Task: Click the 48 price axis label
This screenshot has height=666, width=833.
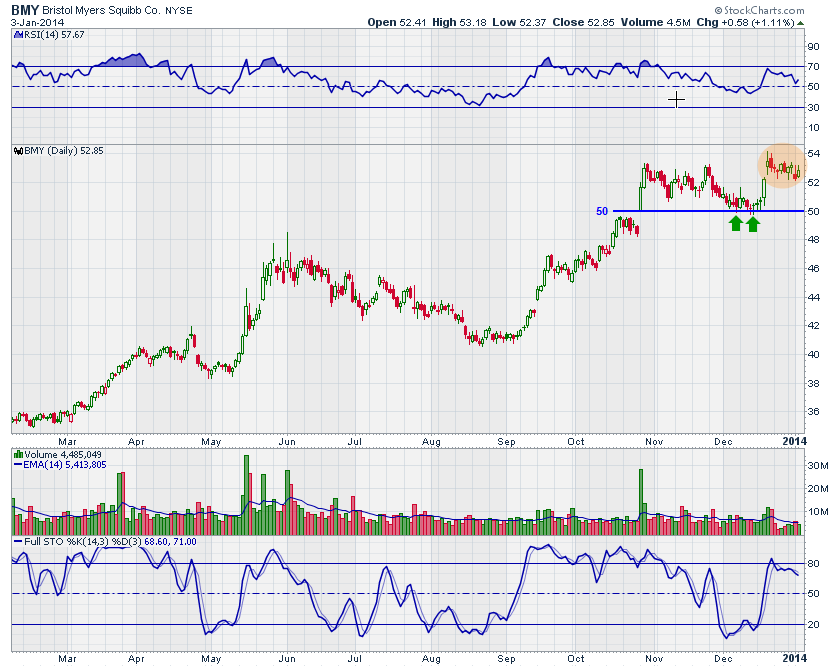Action: (x=813, y=240)
